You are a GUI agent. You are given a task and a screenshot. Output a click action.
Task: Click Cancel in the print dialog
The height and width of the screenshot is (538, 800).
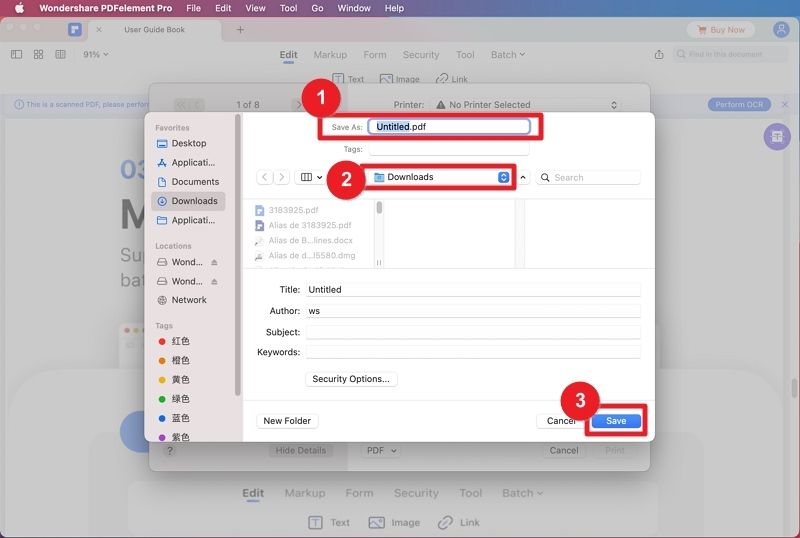564,450
